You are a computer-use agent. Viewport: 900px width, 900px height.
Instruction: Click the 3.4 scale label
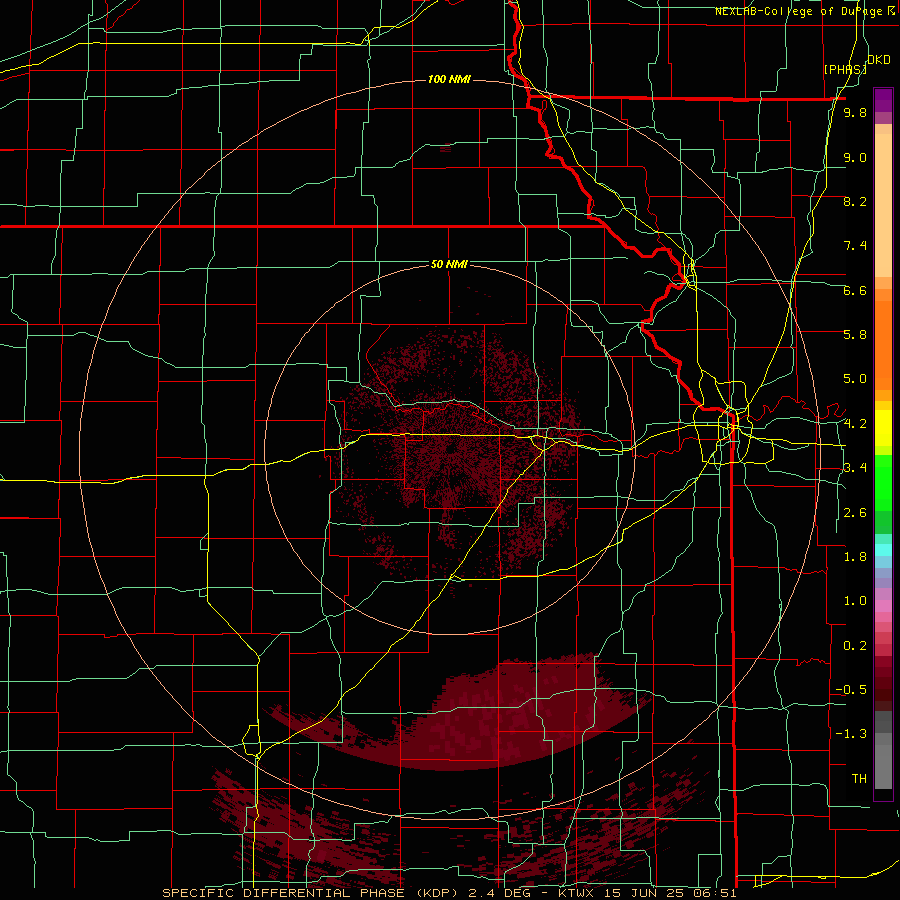point(855,468)
